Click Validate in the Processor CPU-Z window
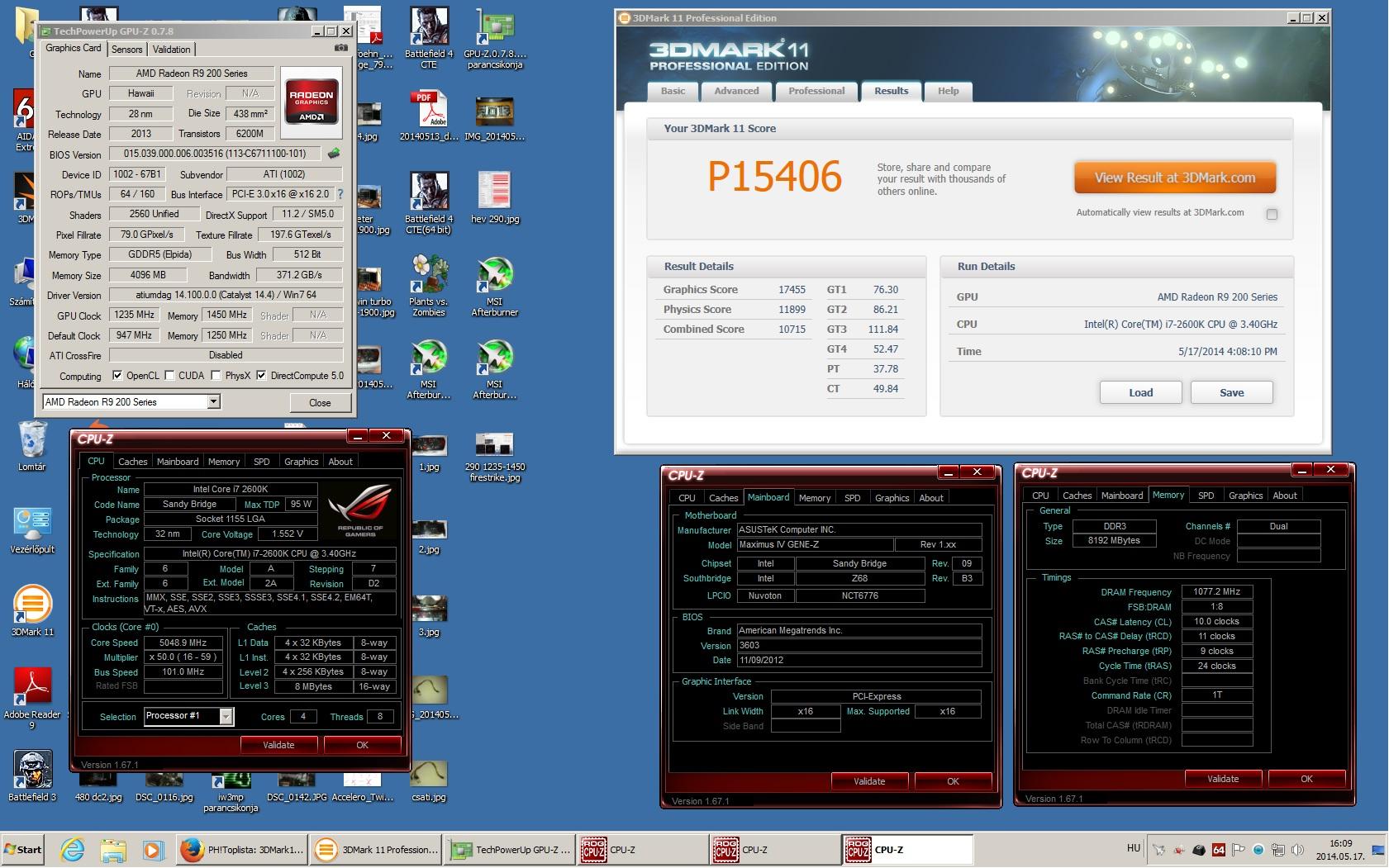 click(x=278, y=745)
